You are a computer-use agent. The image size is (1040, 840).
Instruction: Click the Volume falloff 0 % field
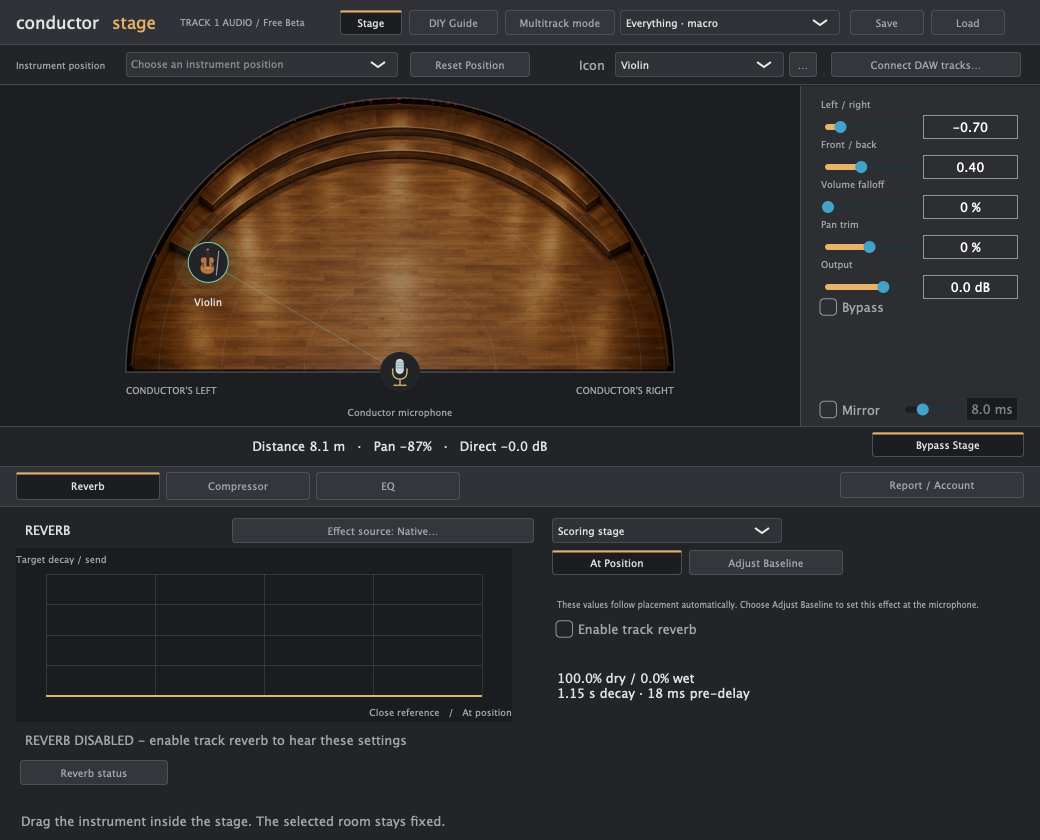point(970,207)
